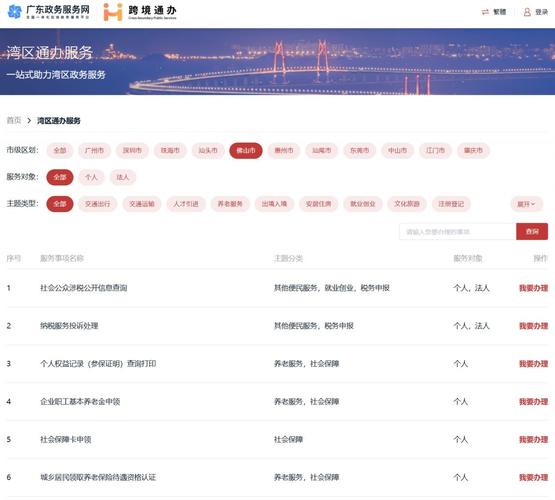Click 湾区通办服务 in the breadcrumb
Screen dimensions: 555x500
[x=59, y=121]
